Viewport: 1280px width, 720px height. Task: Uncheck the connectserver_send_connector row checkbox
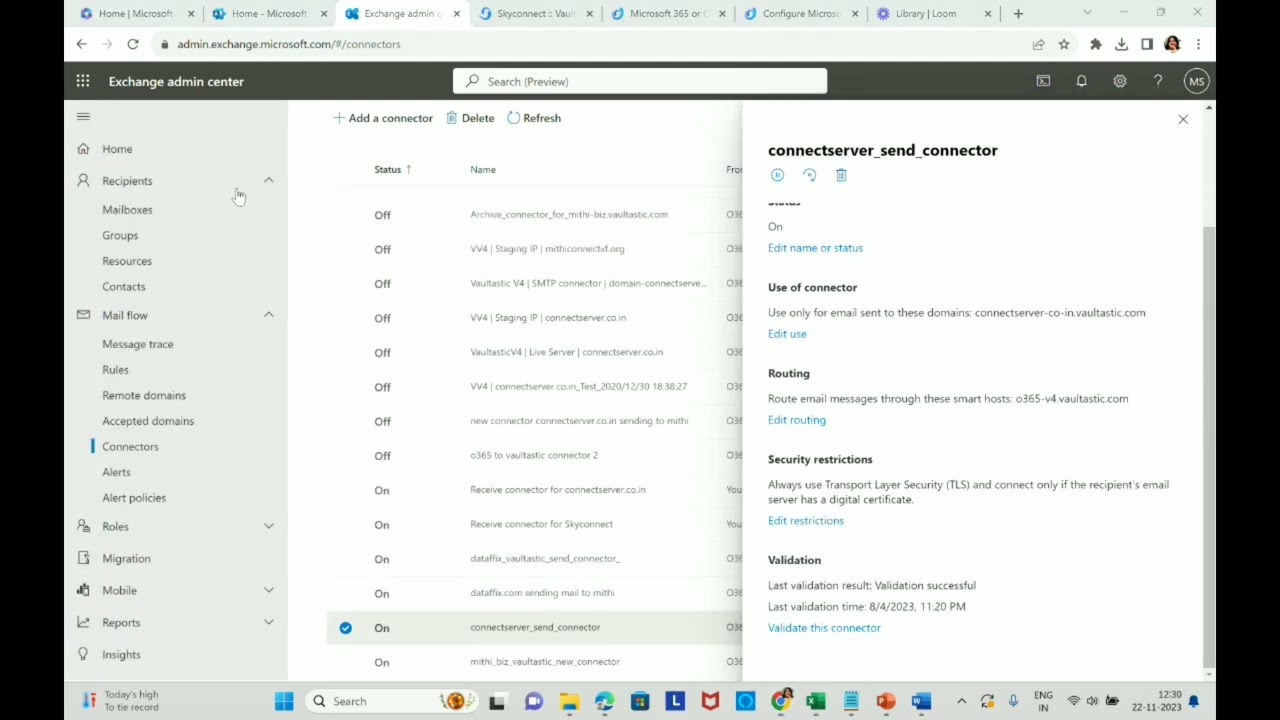(345, 628)
